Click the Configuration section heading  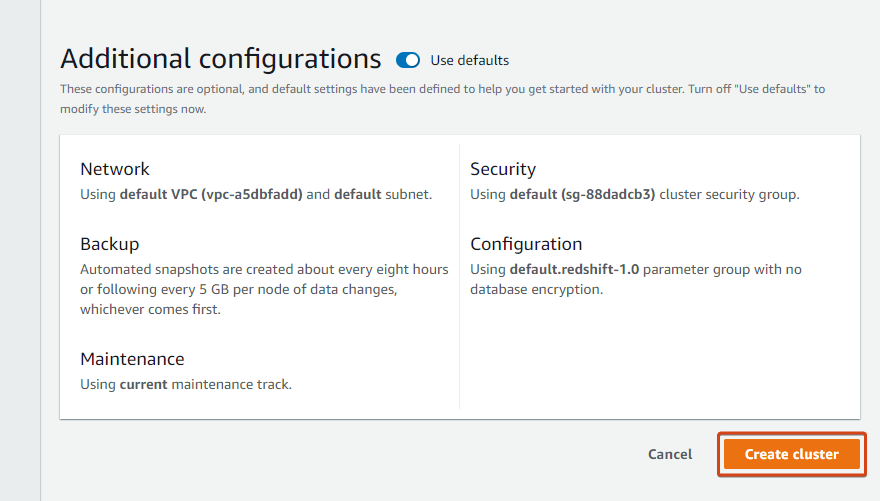coord(526,244)
